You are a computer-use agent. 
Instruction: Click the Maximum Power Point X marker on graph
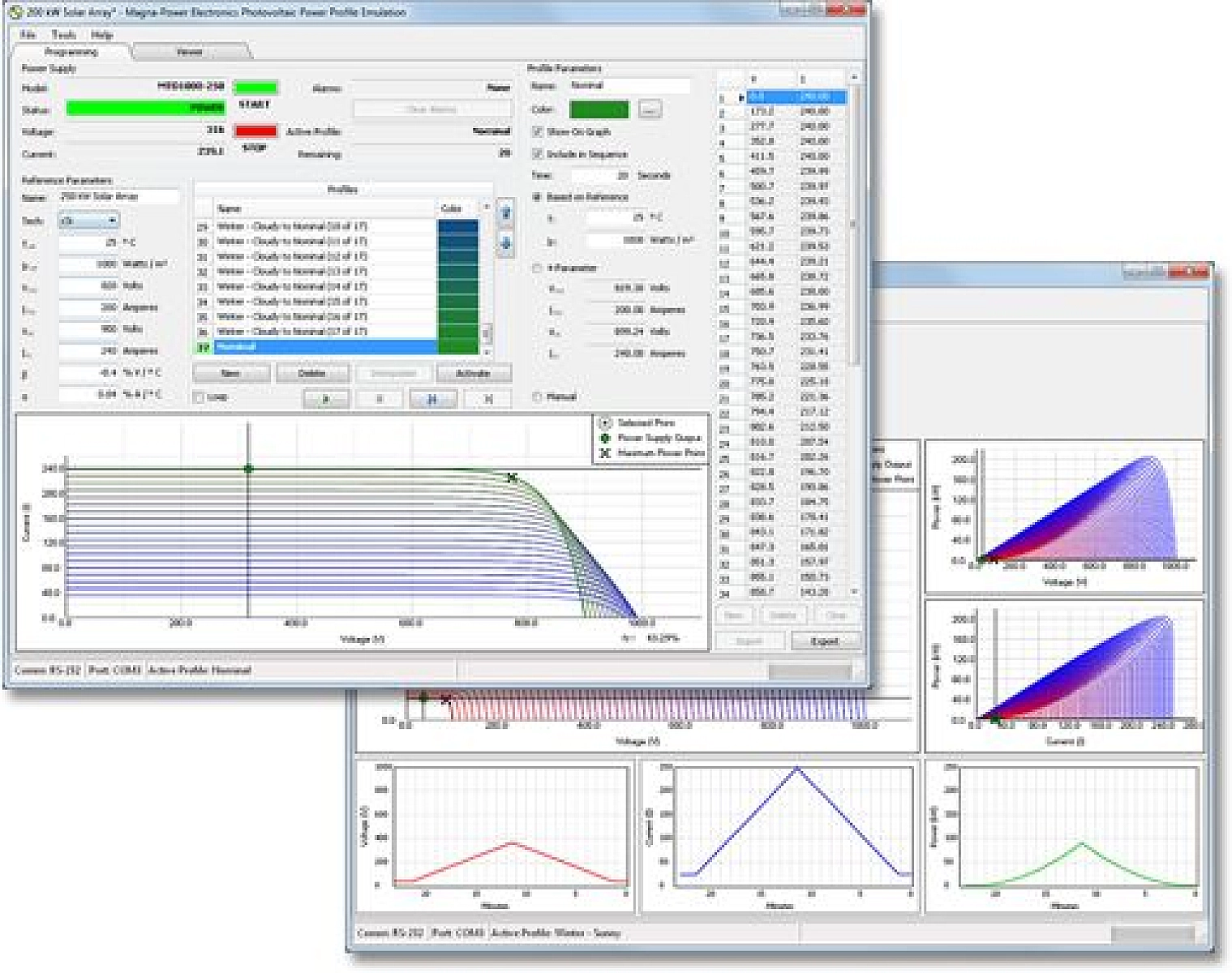coord(512,478)
